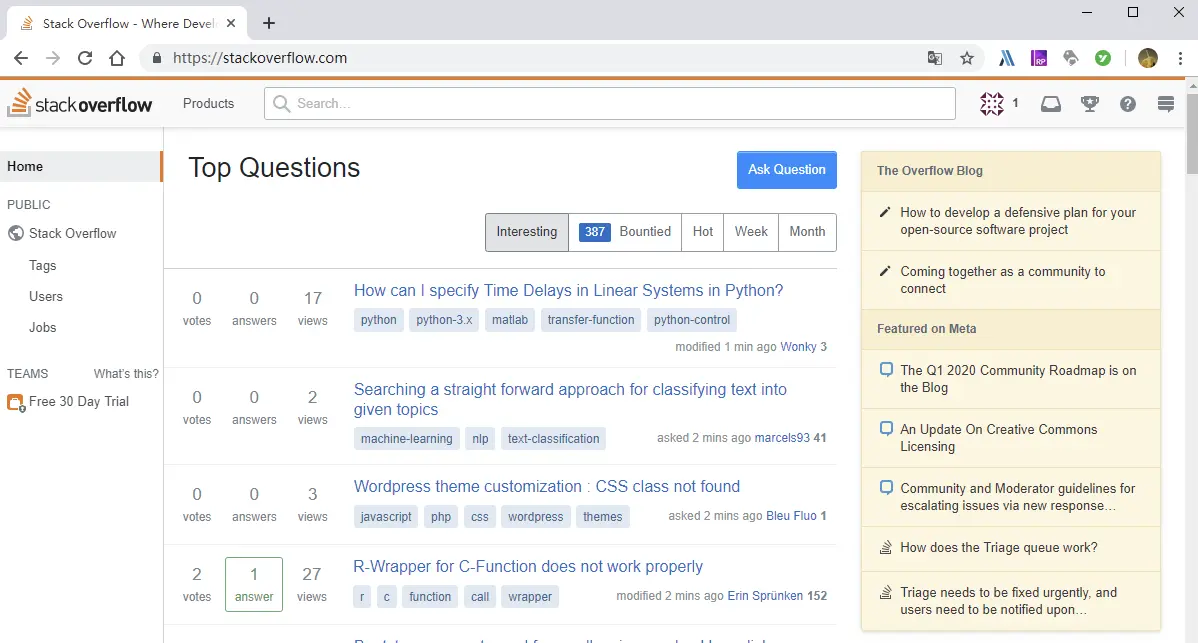Click the transfer-function tag
This screenshot has height=643, width=1198.
[x=591, y=320]
